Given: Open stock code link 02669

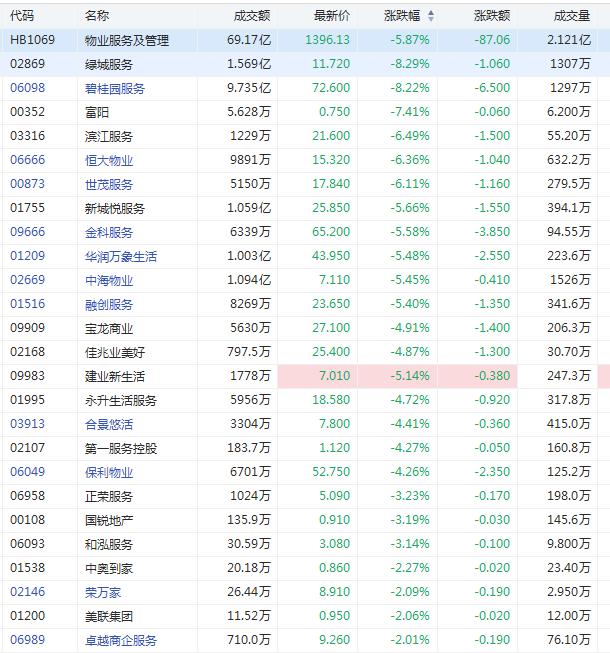Looking at the screenshot, I should [x=27, y=280].
